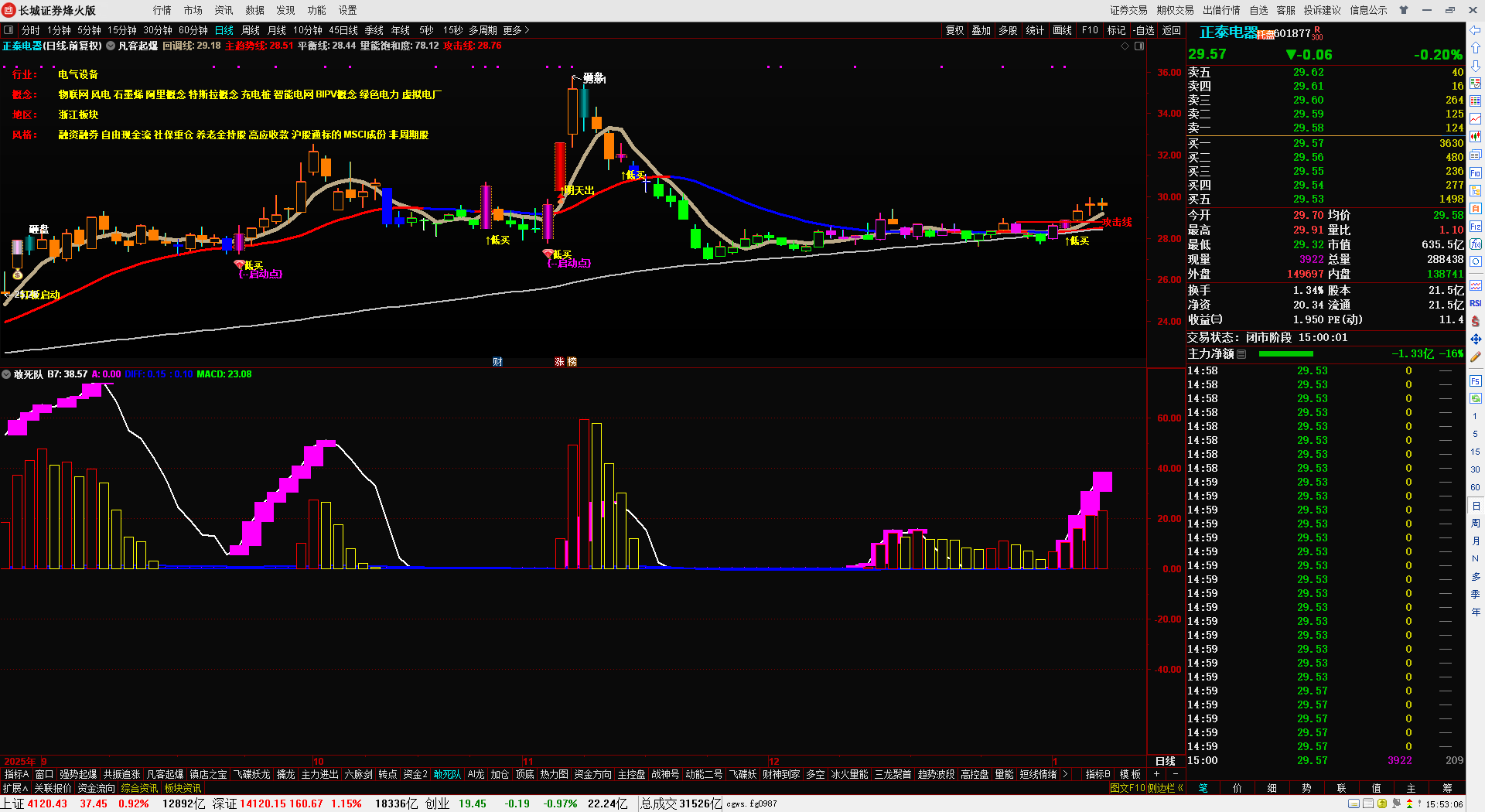Click the circle O sidebar icon
This screenshot has height=812, width=1485.
(1475, 262)
